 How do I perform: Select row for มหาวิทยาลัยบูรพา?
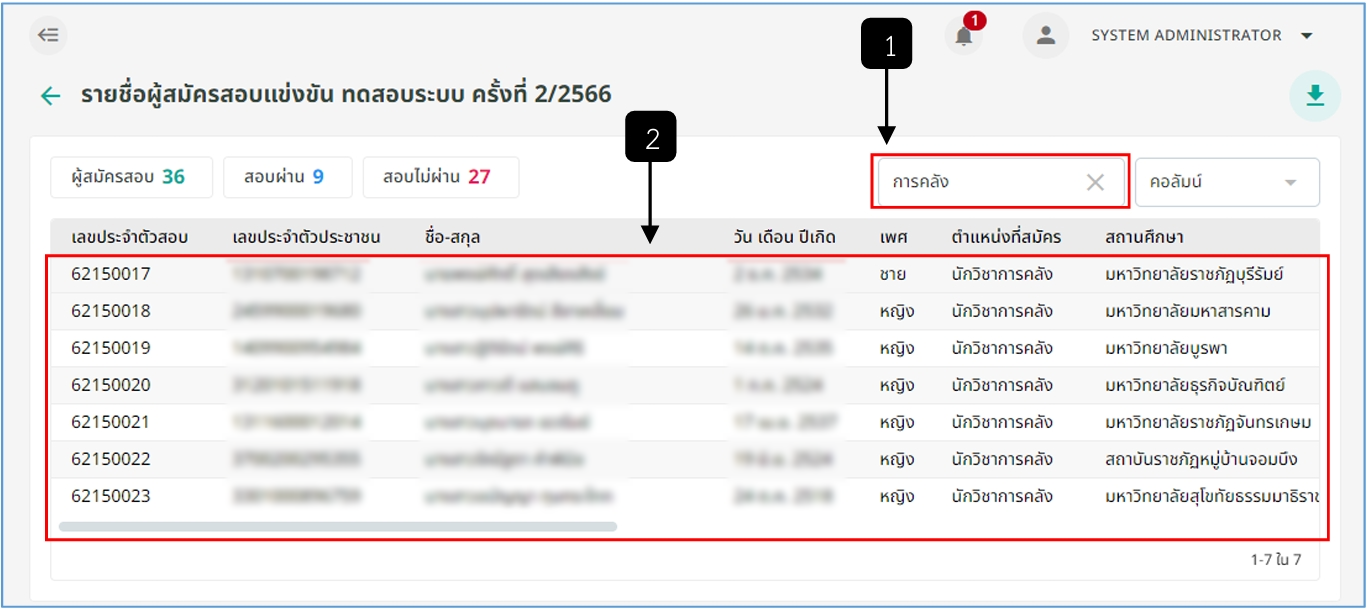click(685, 348)
